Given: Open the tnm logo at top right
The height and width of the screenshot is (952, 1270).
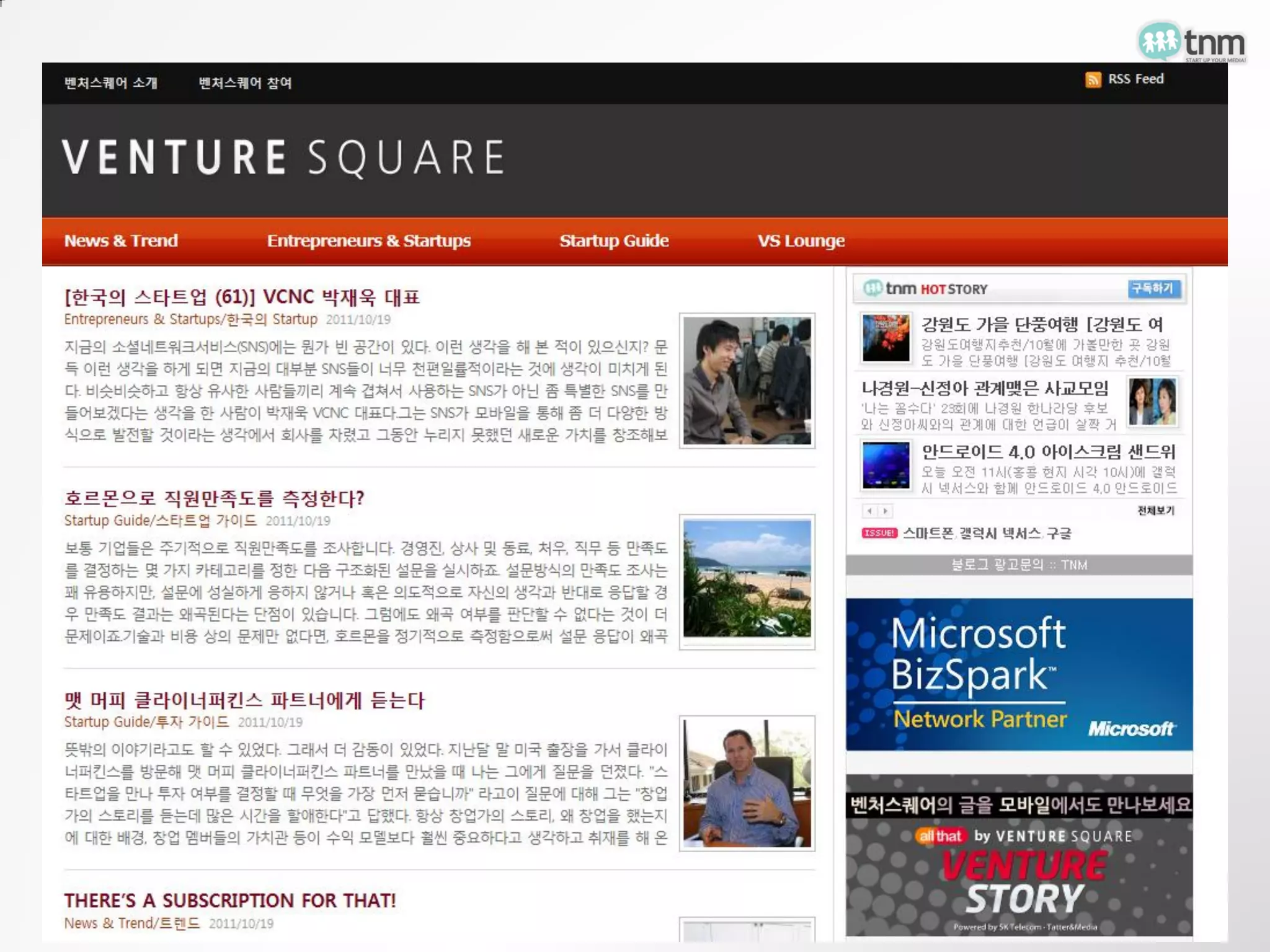Looking at the screenshot, I should point(1192,42).
